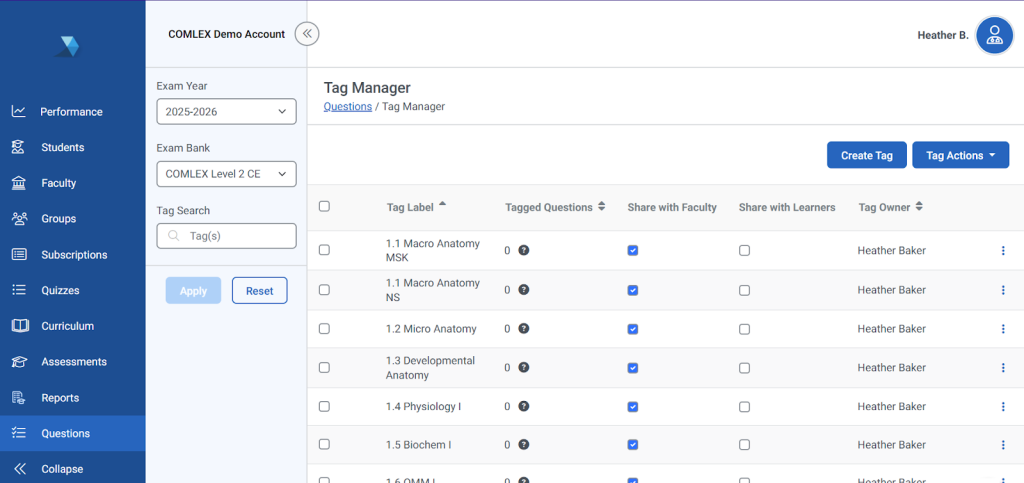Viewport: 1024px width, 483px height.
Task: Click the user profile avatar icon
Action: point(994,36)
